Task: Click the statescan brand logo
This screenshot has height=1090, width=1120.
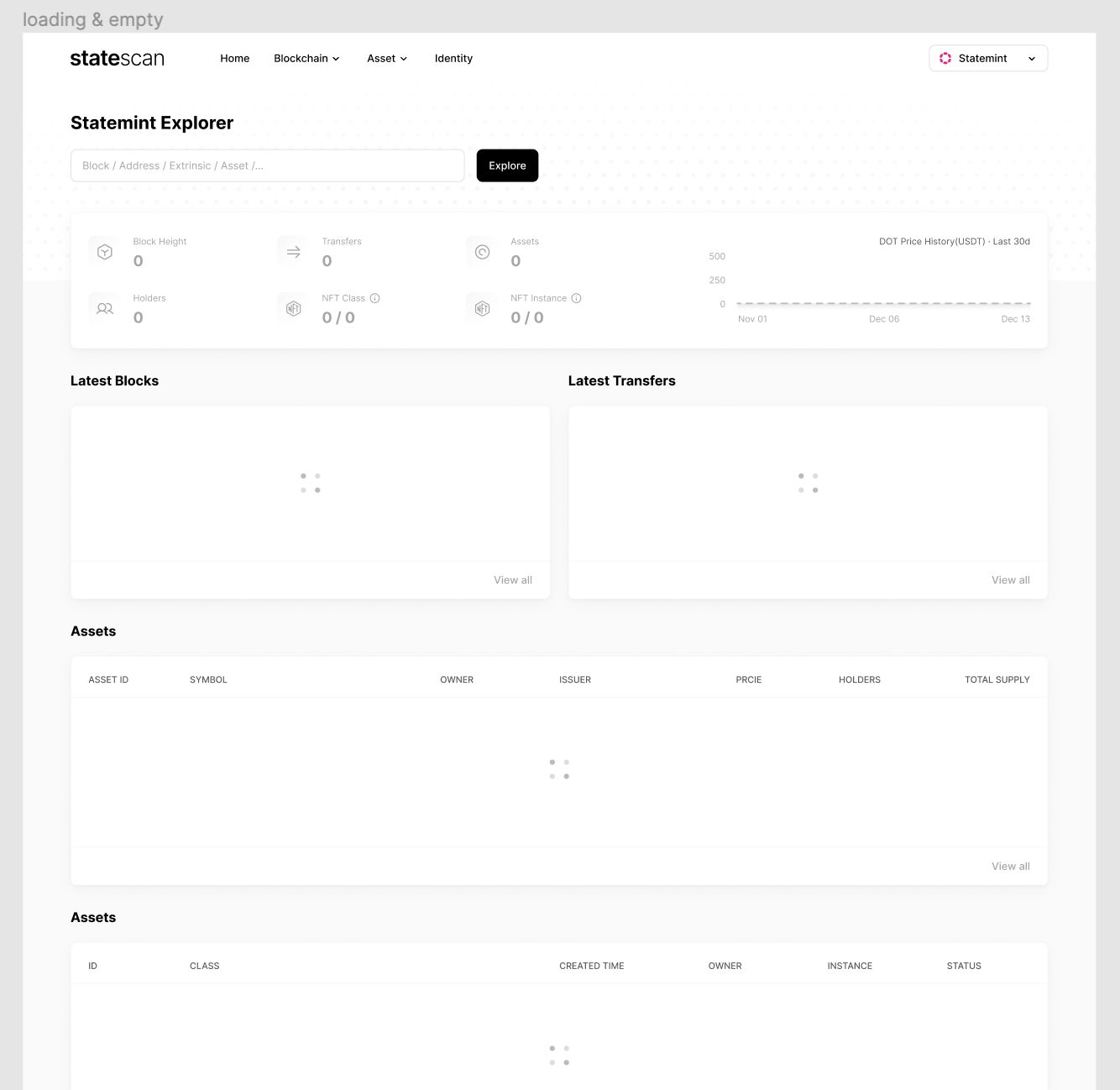Action: coord(117,58)
